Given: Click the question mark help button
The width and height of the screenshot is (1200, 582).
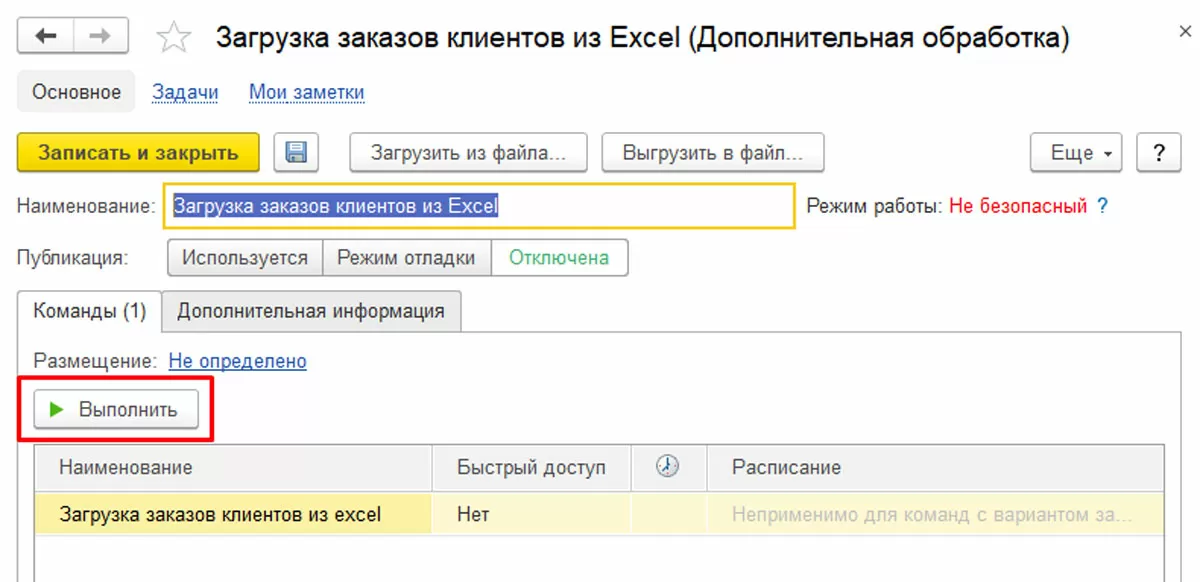Looking at the screenshot, I should click(x=1160, y=153).
